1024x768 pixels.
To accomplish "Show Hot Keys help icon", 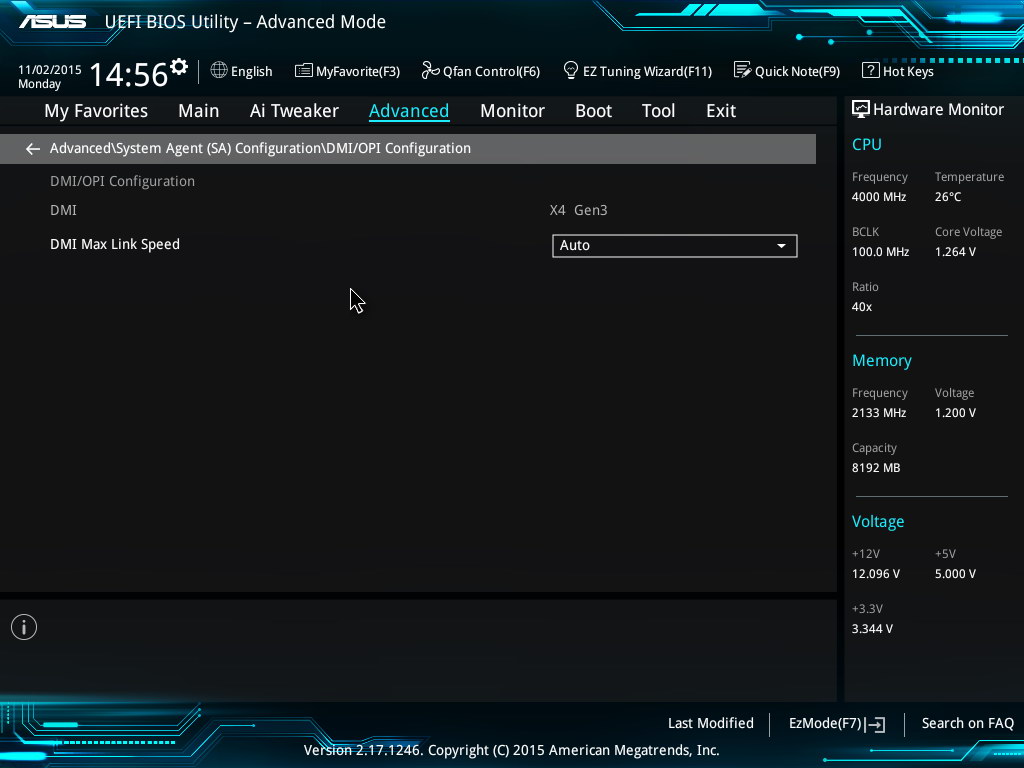I will tap(870, 70).
